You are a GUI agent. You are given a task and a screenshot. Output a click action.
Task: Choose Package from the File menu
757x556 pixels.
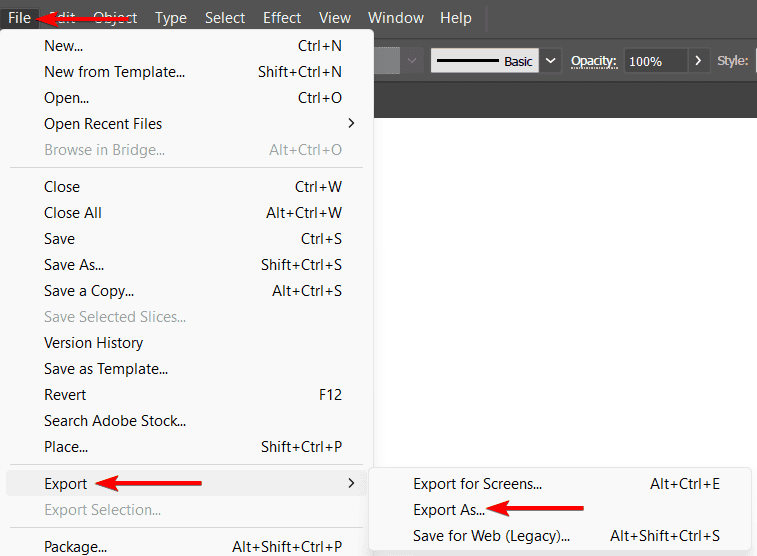click(x=75, y=547)
